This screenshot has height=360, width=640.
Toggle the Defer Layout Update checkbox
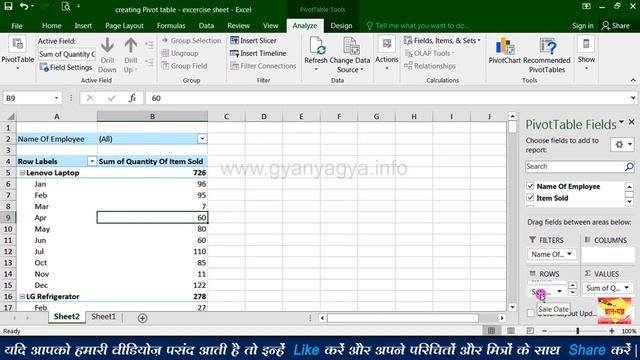pyautogui.click(x=531, y=313)
